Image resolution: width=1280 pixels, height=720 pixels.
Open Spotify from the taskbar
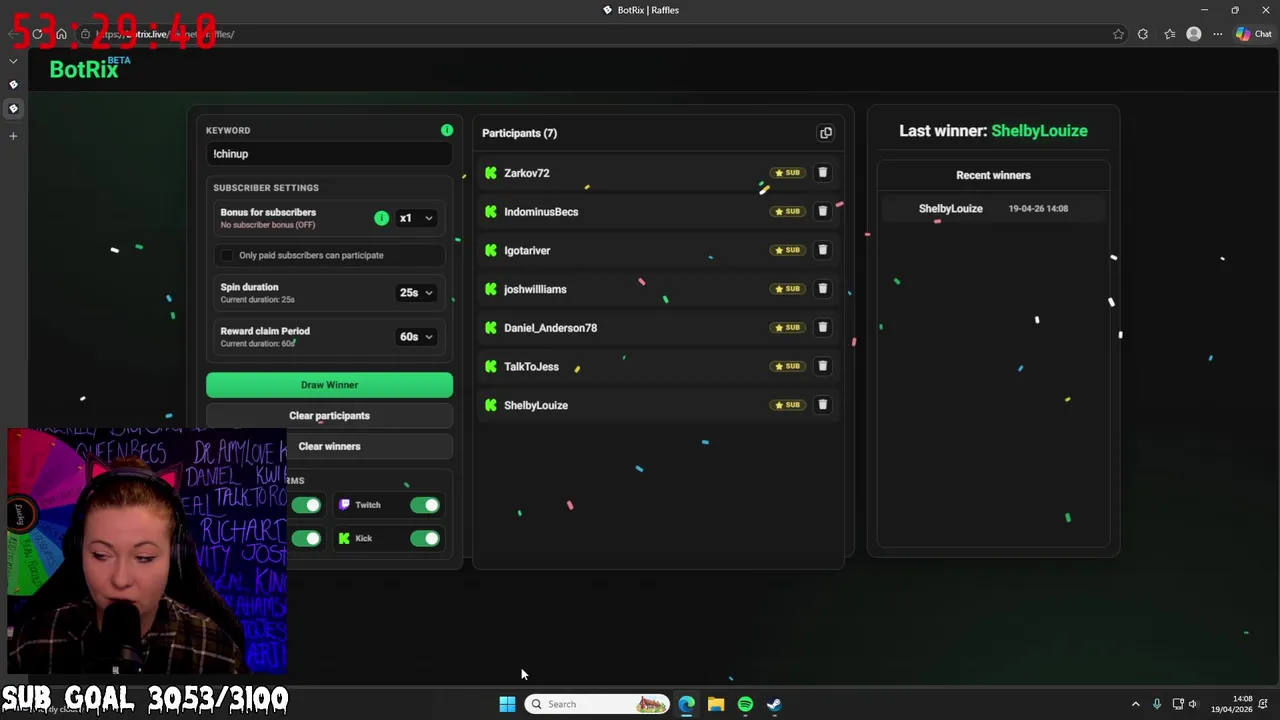point(745,704)
